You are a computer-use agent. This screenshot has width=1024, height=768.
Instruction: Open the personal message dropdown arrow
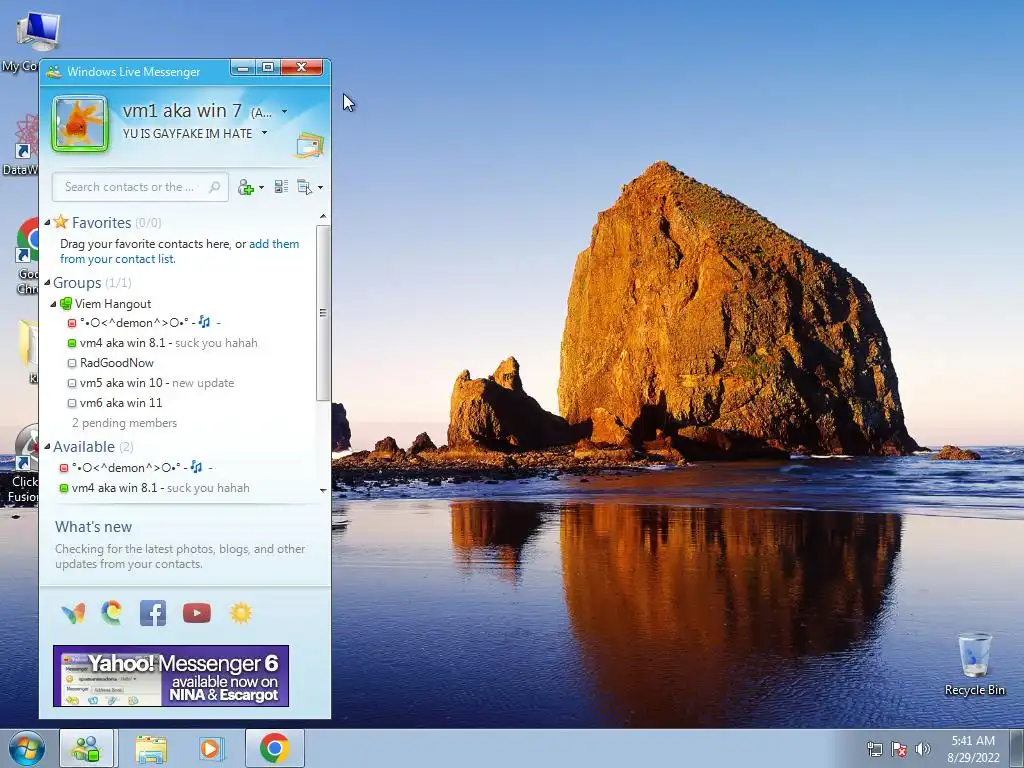264,133
